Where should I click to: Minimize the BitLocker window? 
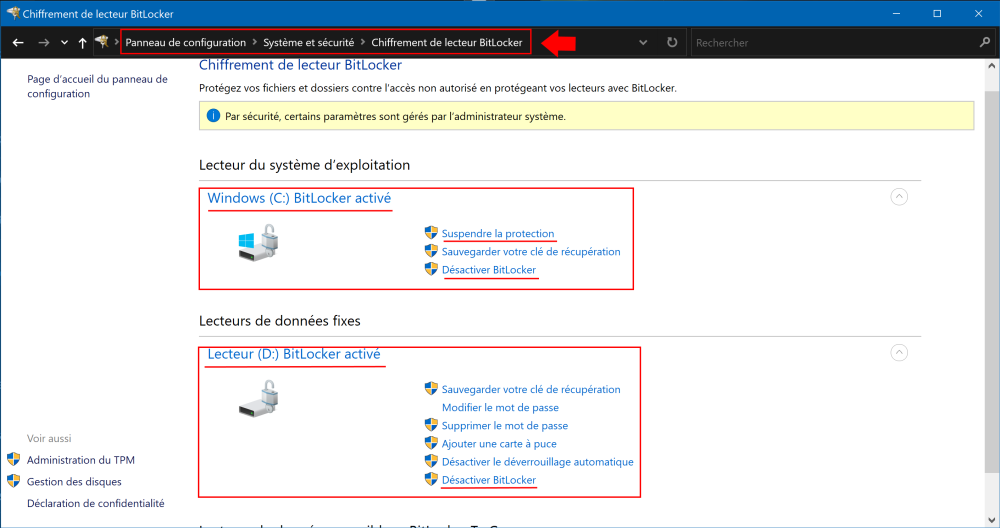[x=896, y=13]
